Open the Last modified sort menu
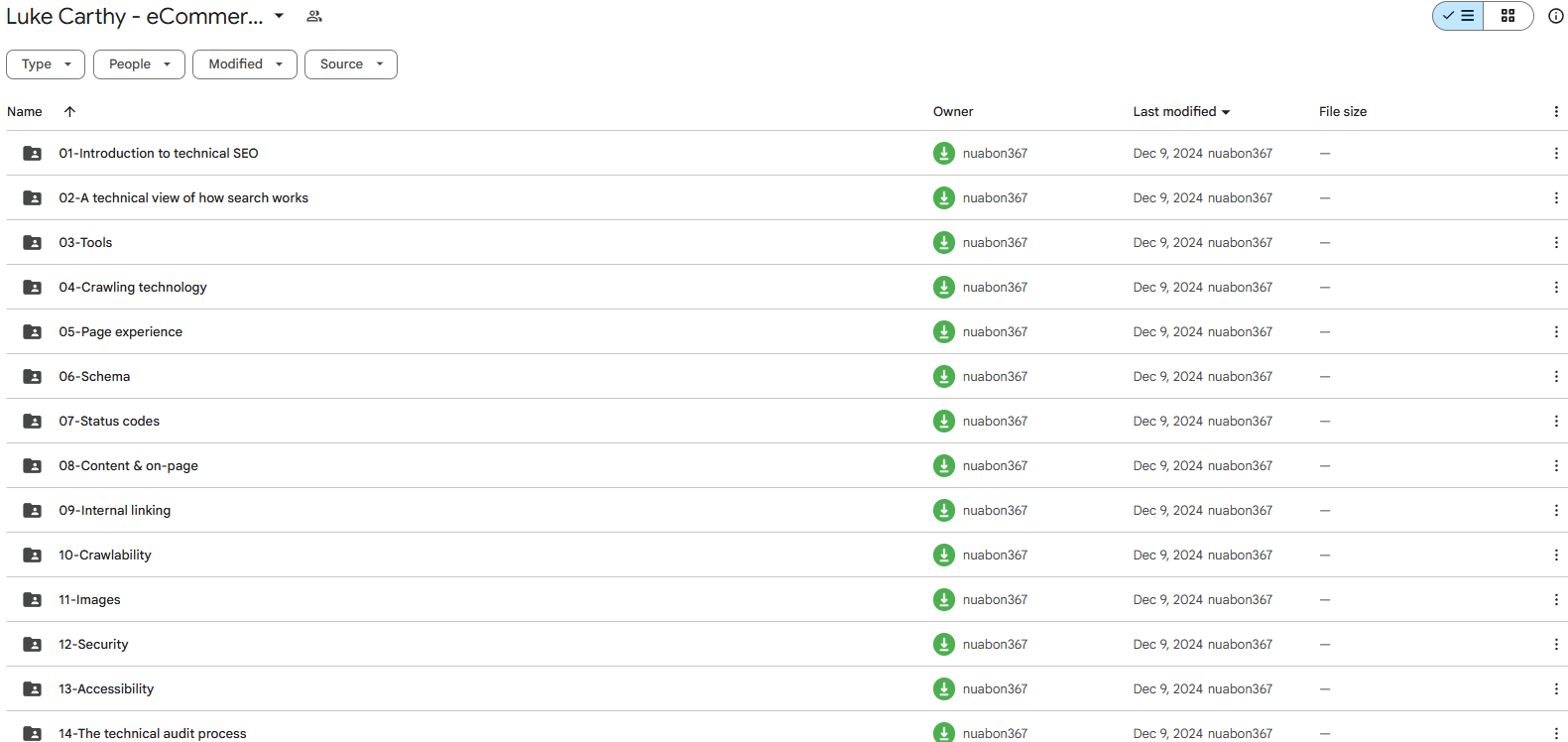1568x742 pixels. point(1181,112)
